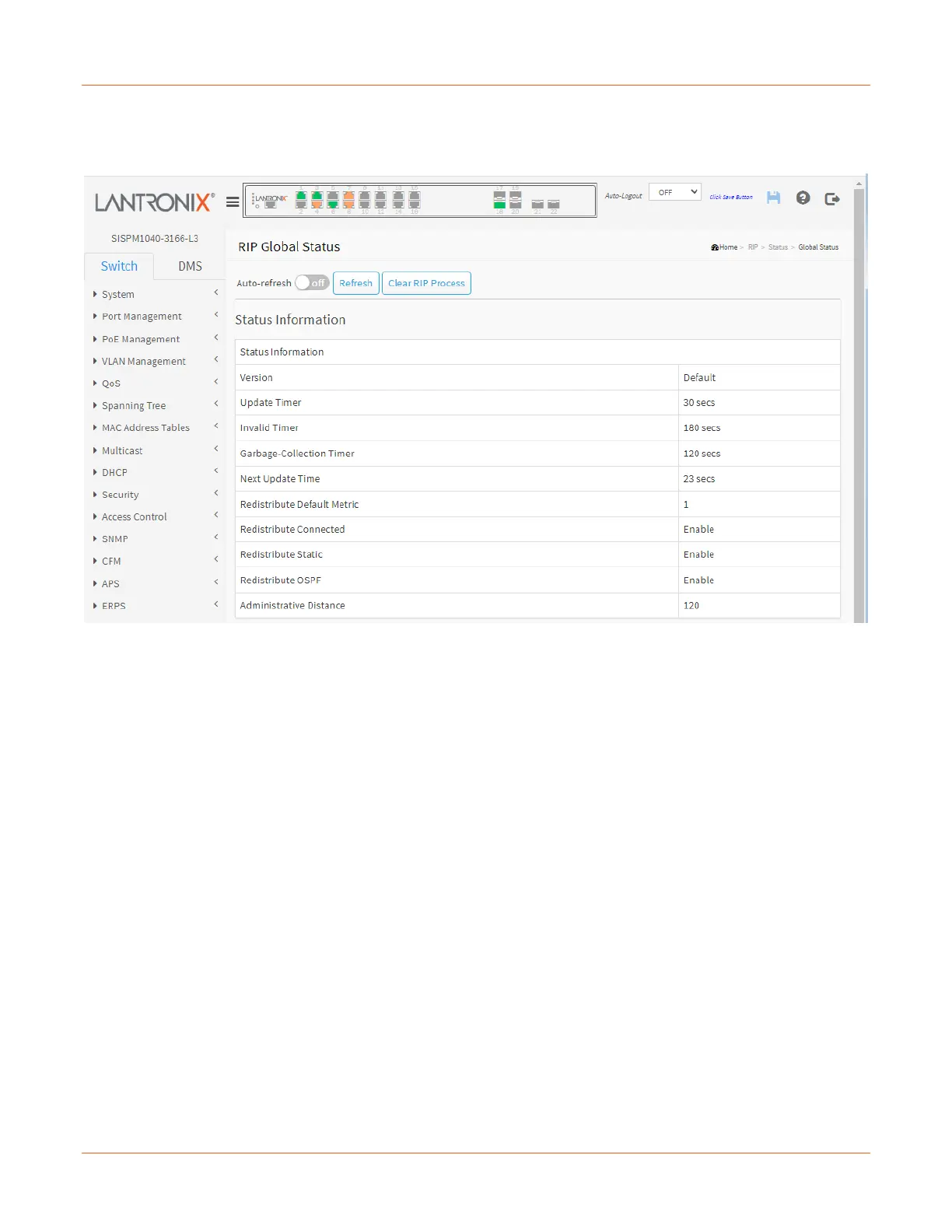This screenshot has height=1232, width=952.
Task: Click the Default version value
Action: coord(699,378)
